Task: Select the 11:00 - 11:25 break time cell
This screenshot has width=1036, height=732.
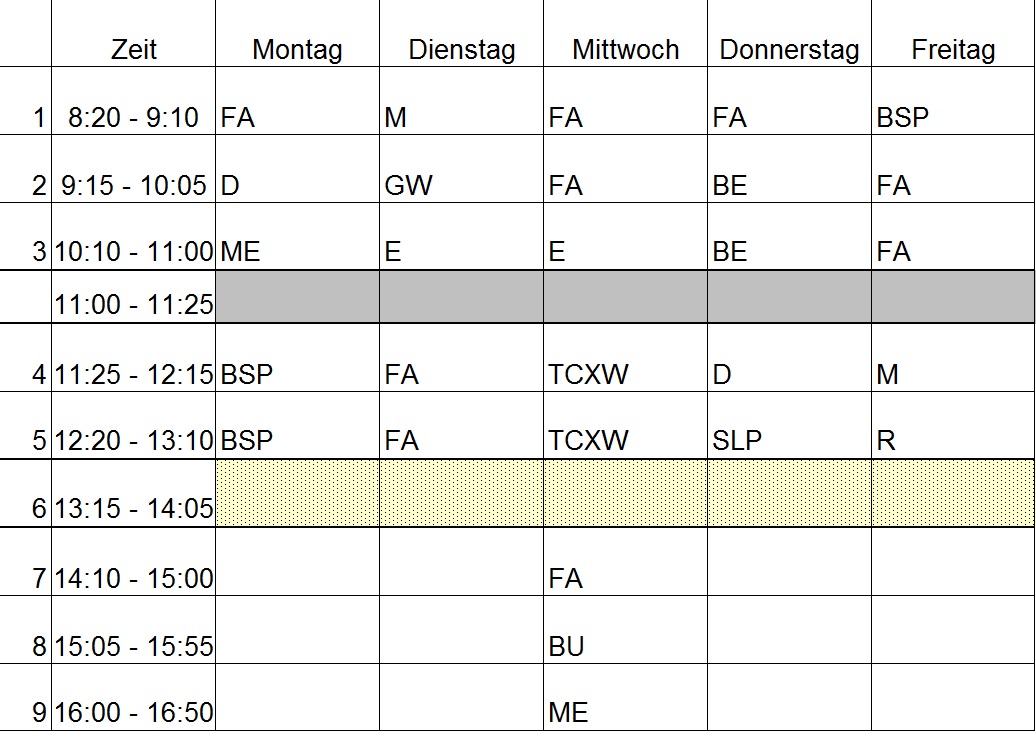Action: pyautogui.click(x=133, y=297)
